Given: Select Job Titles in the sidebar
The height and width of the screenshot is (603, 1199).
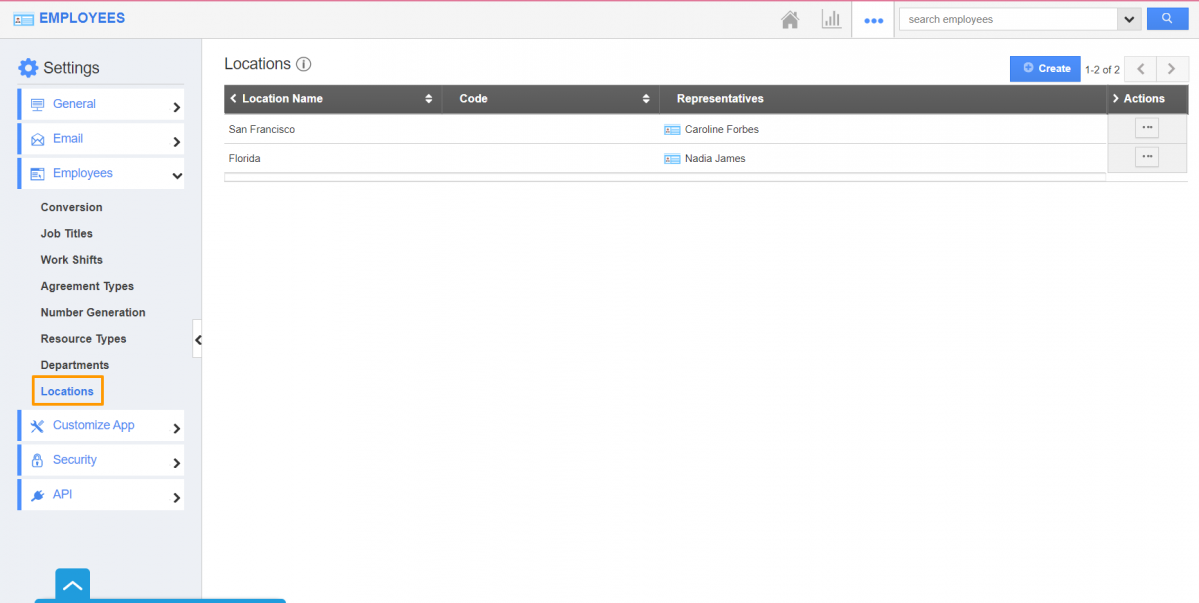Looking at the screenshot, I should (x=67, y=234).
